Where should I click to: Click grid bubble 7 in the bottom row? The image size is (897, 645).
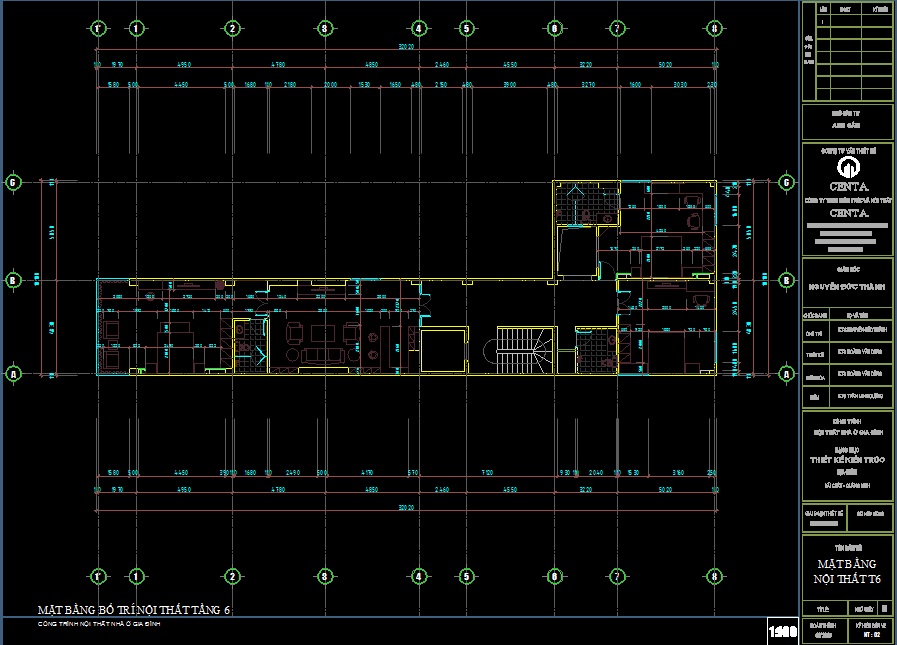tap(617, 576)
